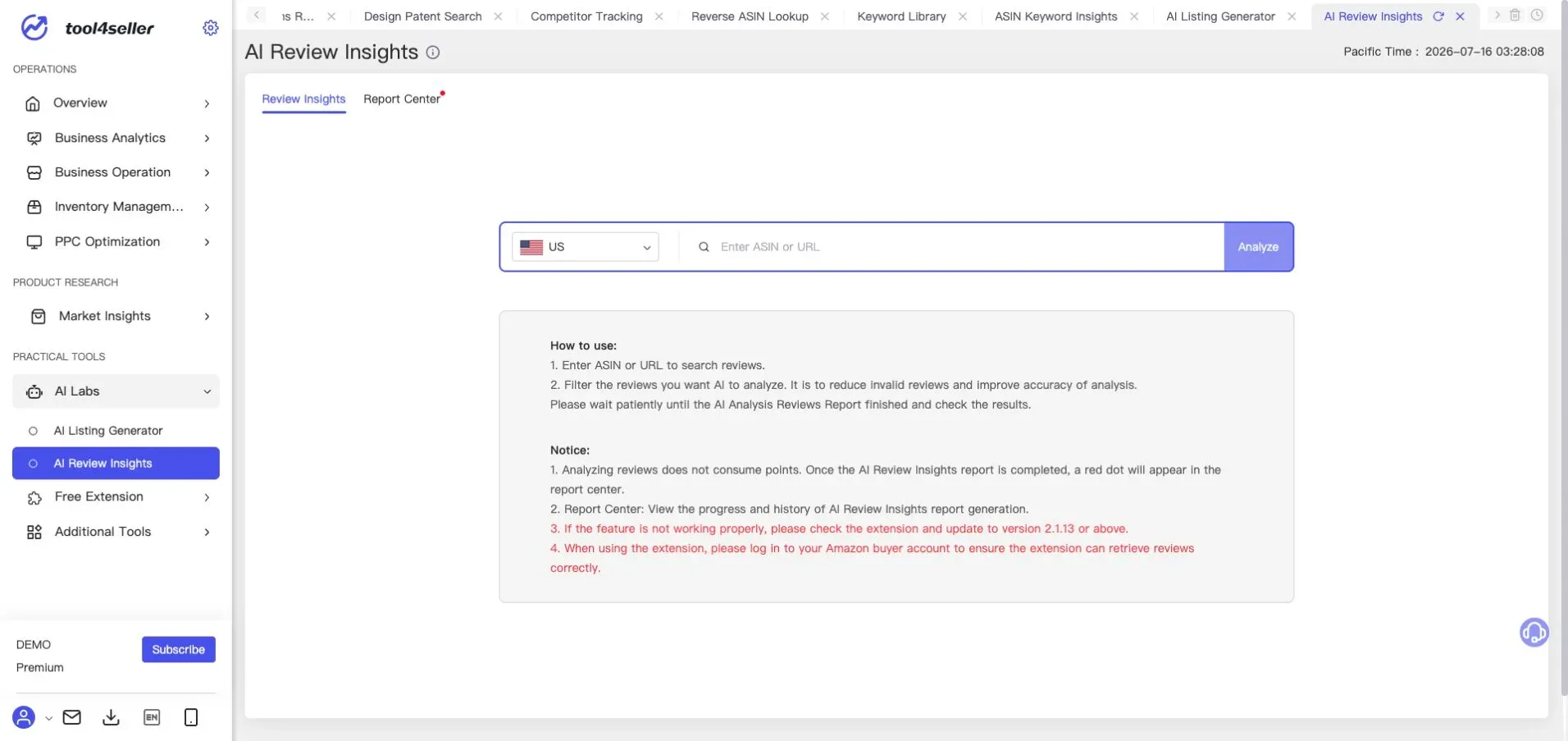Switch language with the EN icon

pyautogui.click(x=152, y=717)
